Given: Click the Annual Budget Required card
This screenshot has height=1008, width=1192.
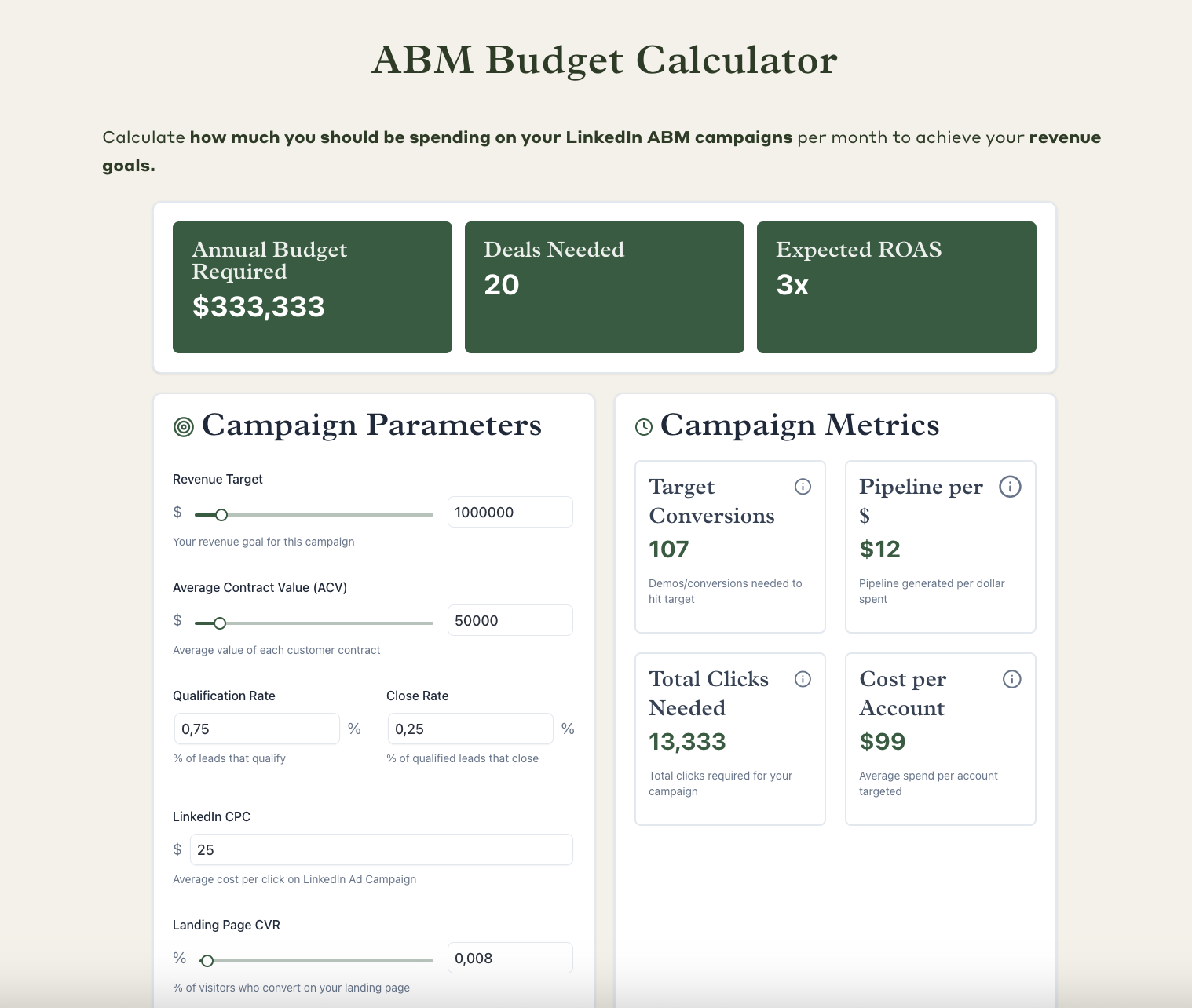Looking at the screenshot, I should coord(313,287).
